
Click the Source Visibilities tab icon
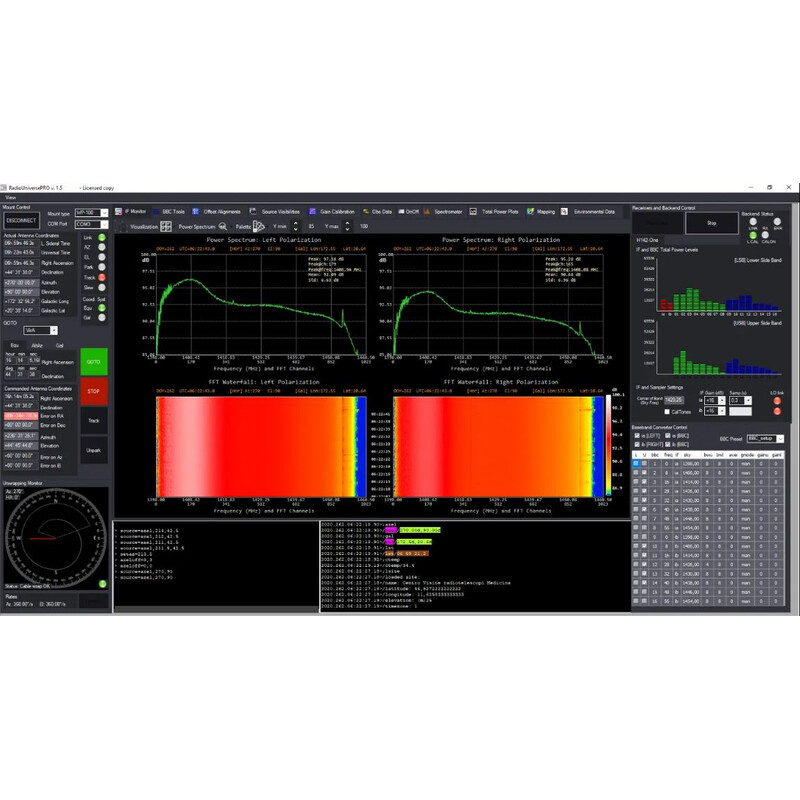pyautogui.click(x=253, y=211)
